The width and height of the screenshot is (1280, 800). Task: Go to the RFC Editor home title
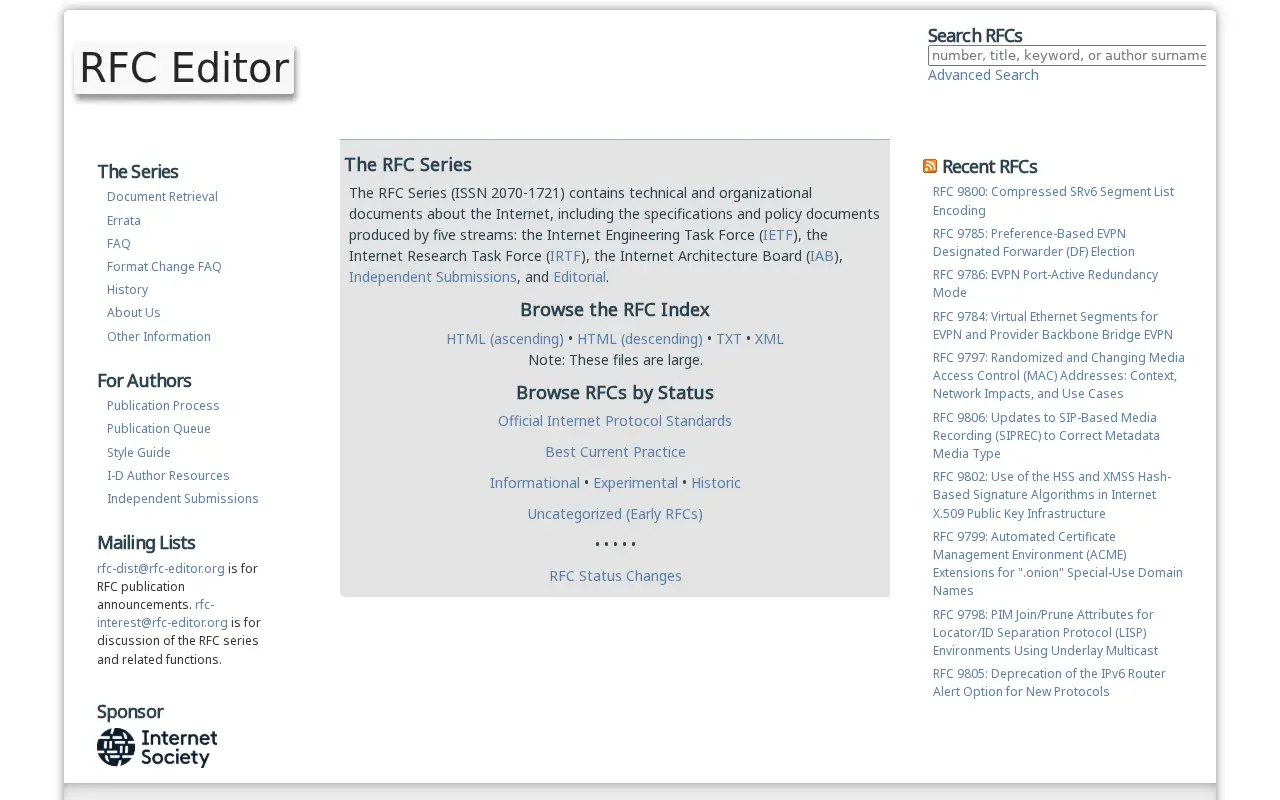tap(184, 68)
